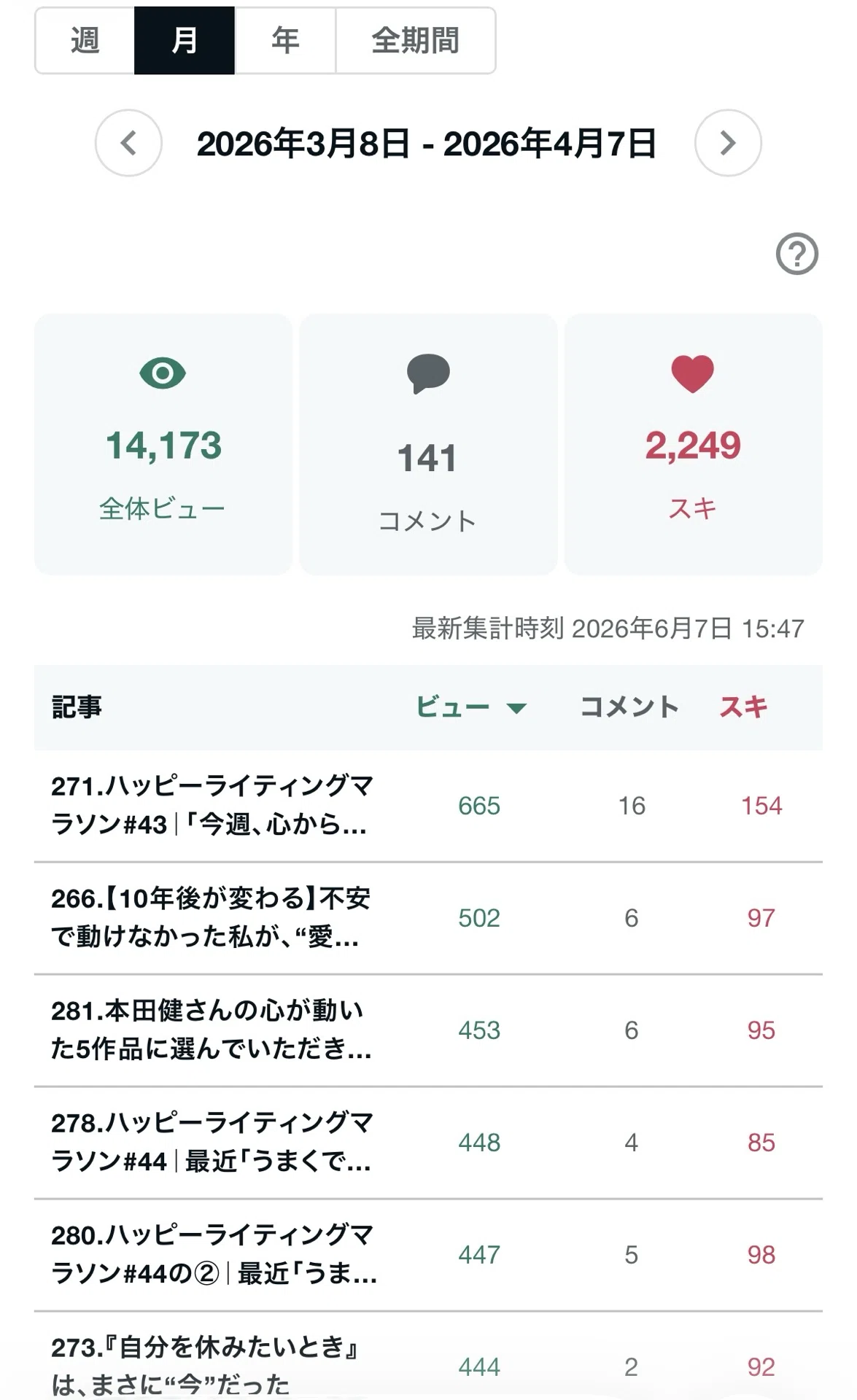Viewport: 857px width, 1400px height.
Task: Click the gray comment bubble icon
Action: (x=428, y=373)
